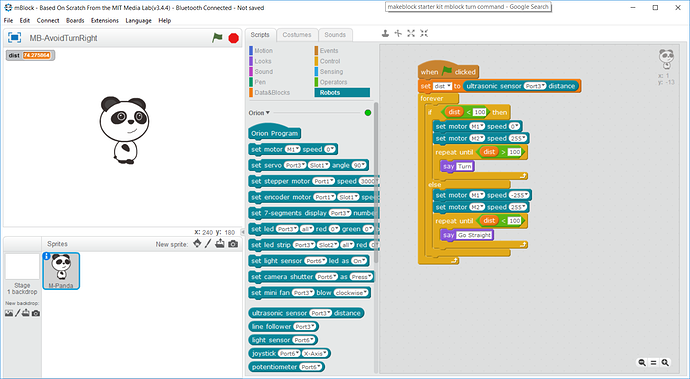Paint a new backdrop
Image resolution: width=690 pixels, height=379 pixels.
coord(18,313)
